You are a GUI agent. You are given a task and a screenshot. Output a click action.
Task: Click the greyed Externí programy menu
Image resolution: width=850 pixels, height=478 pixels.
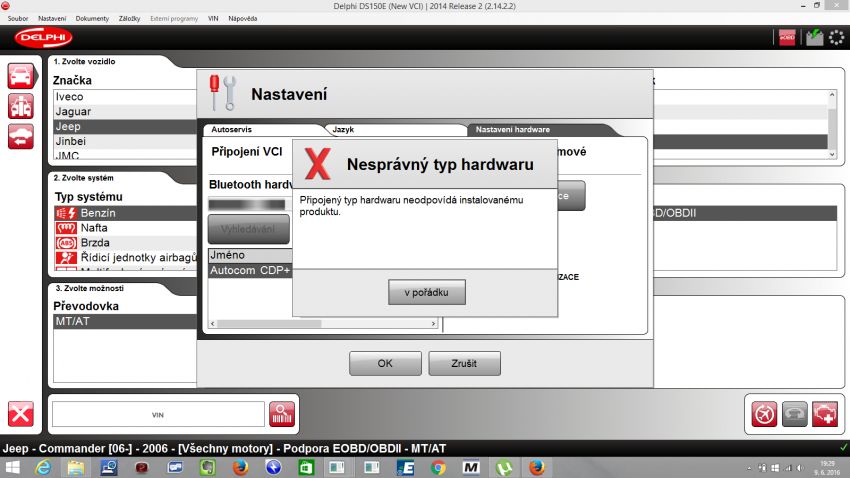click(x=174, y=18)
